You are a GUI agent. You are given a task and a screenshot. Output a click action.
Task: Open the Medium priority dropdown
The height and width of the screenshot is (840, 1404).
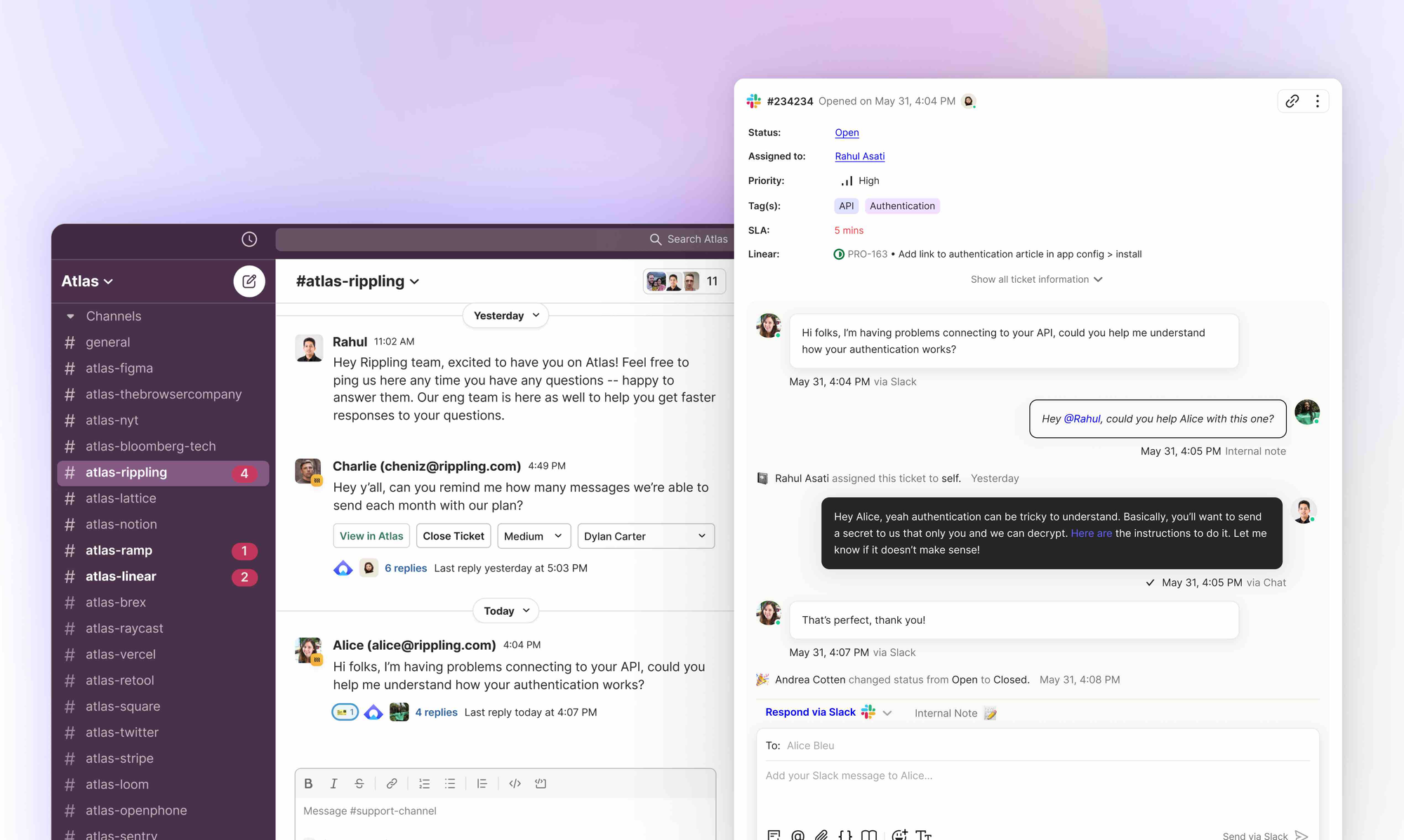click(534, 536)
